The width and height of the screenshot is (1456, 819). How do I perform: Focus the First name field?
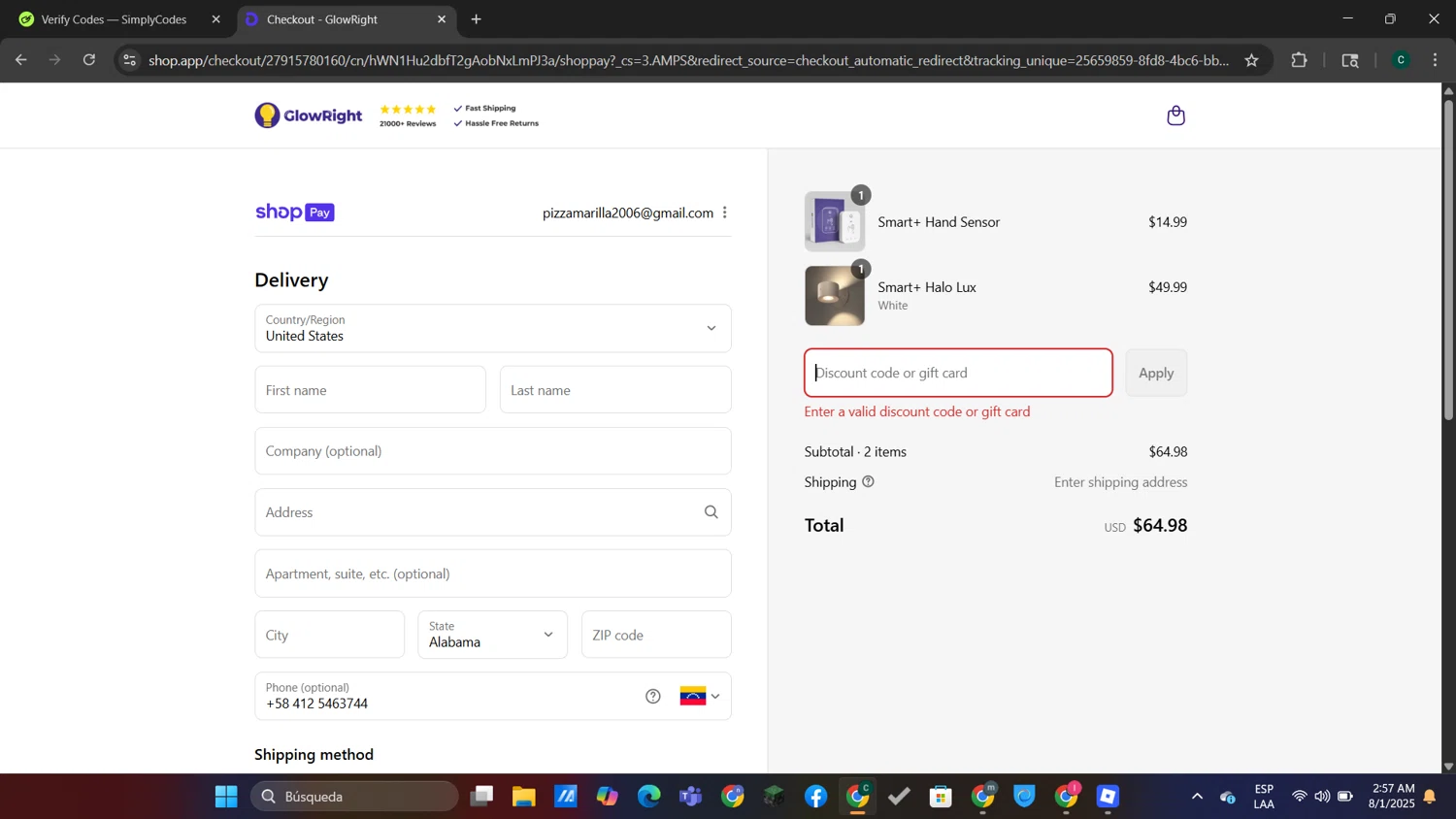(370, 390)
